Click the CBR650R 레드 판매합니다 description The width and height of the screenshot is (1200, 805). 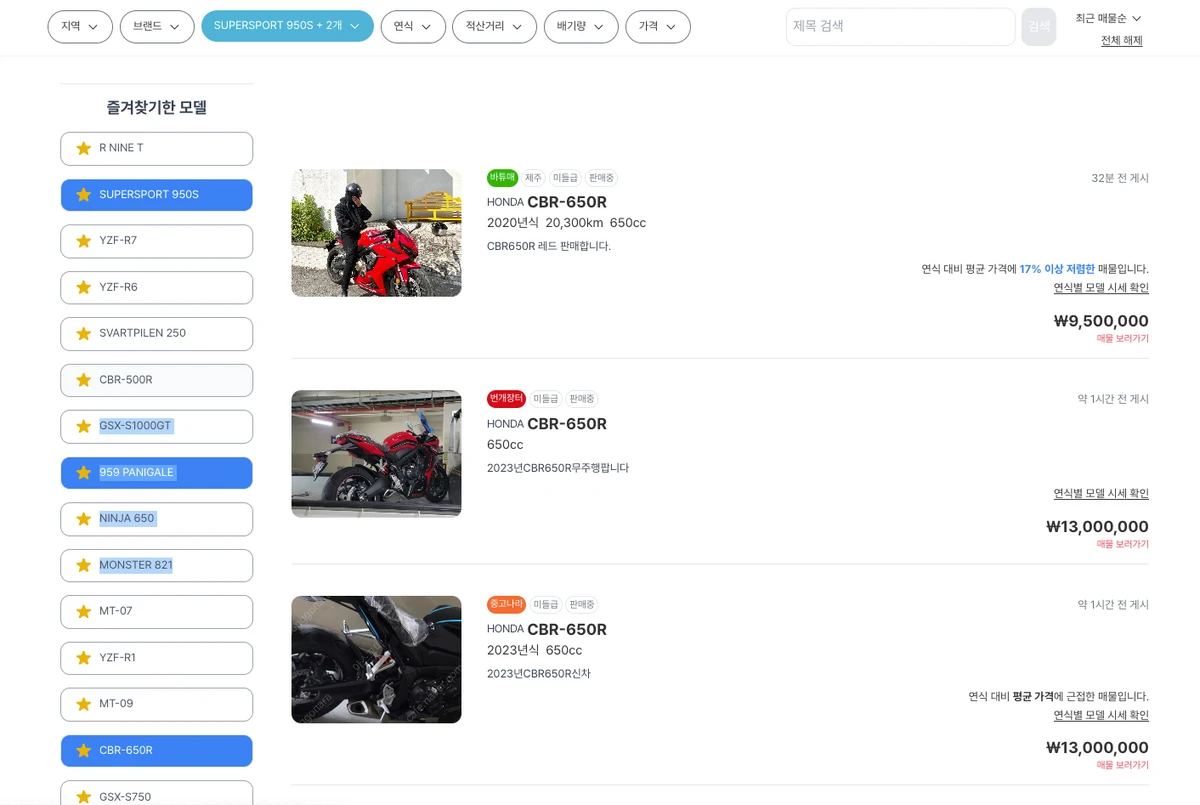tap(548, 247)
